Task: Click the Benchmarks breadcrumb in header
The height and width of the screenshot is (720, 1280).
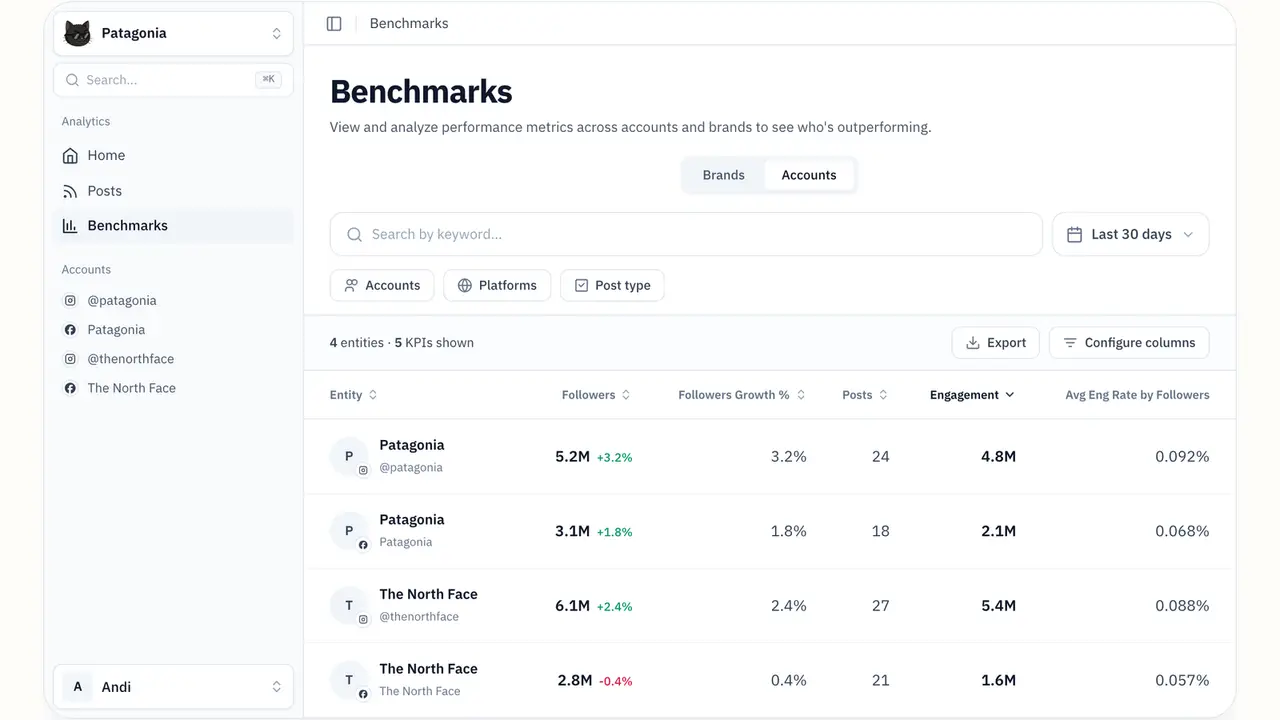Action: (409, 23)
